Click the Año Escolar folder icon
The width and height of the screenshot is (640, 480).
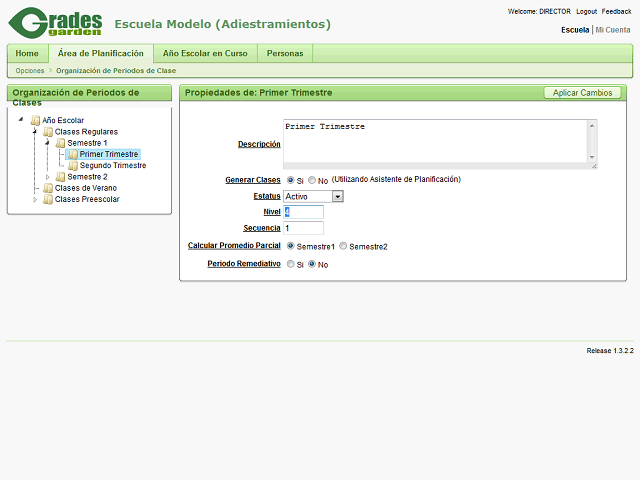point(36,120)
